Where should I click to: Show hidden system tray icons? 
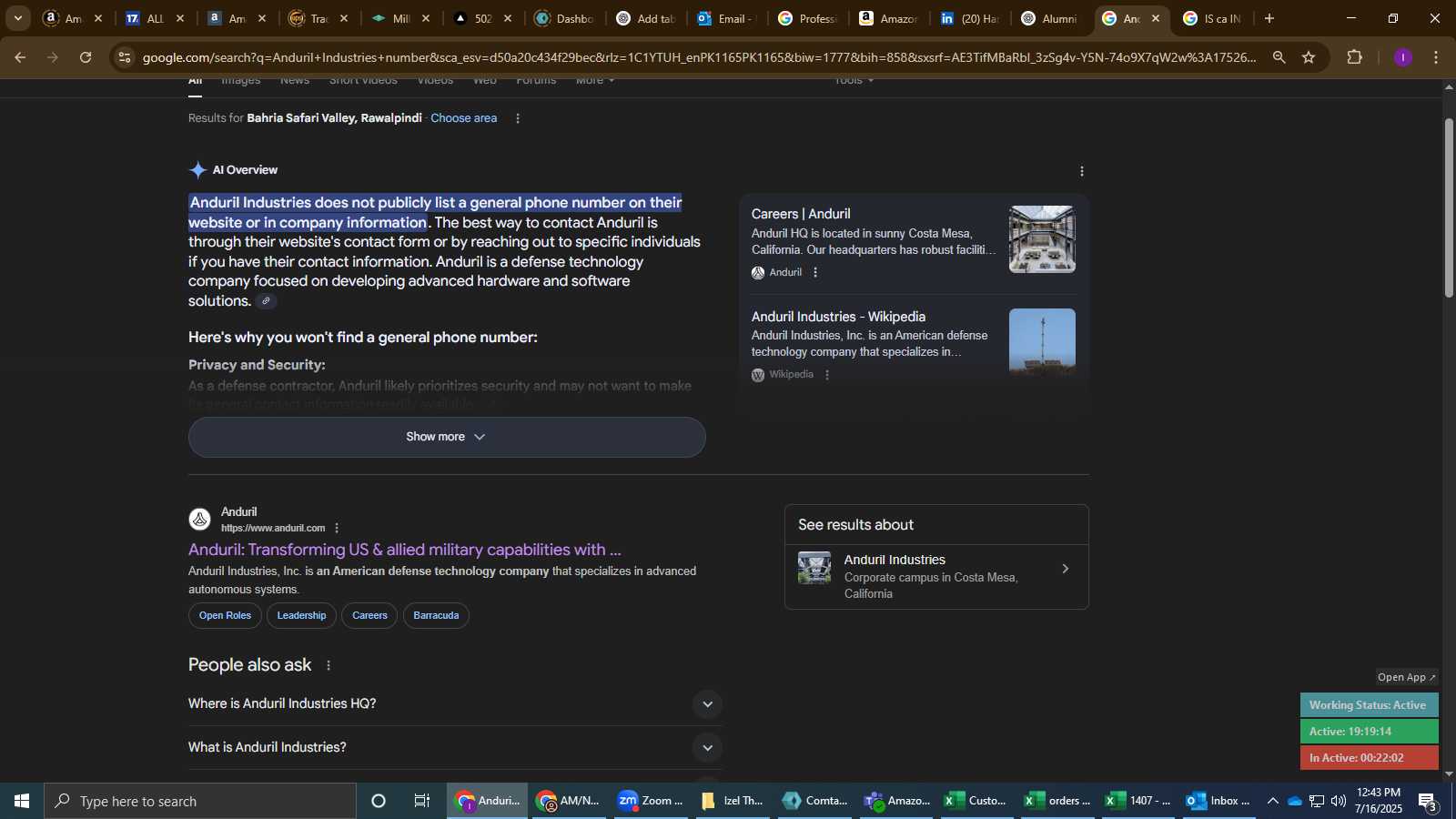pos(1272,801)
